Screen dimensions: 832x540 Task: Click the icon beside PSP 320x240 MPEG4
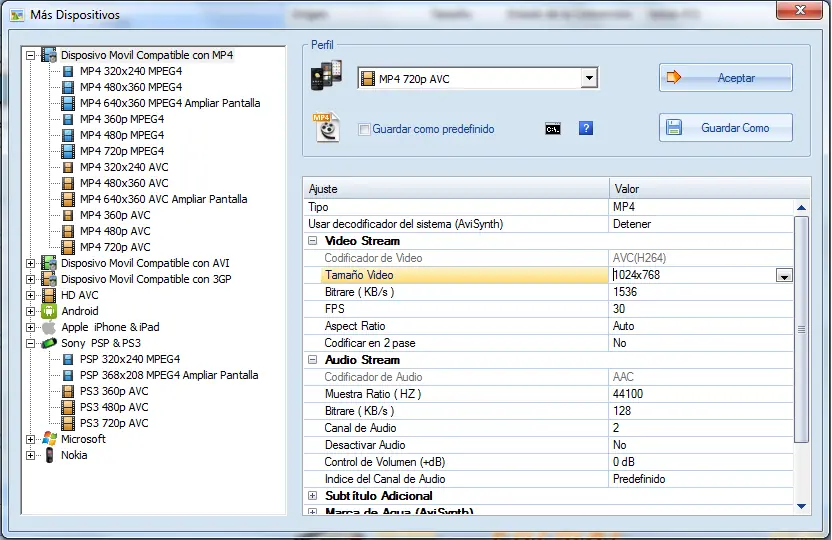tap(68, 359)
